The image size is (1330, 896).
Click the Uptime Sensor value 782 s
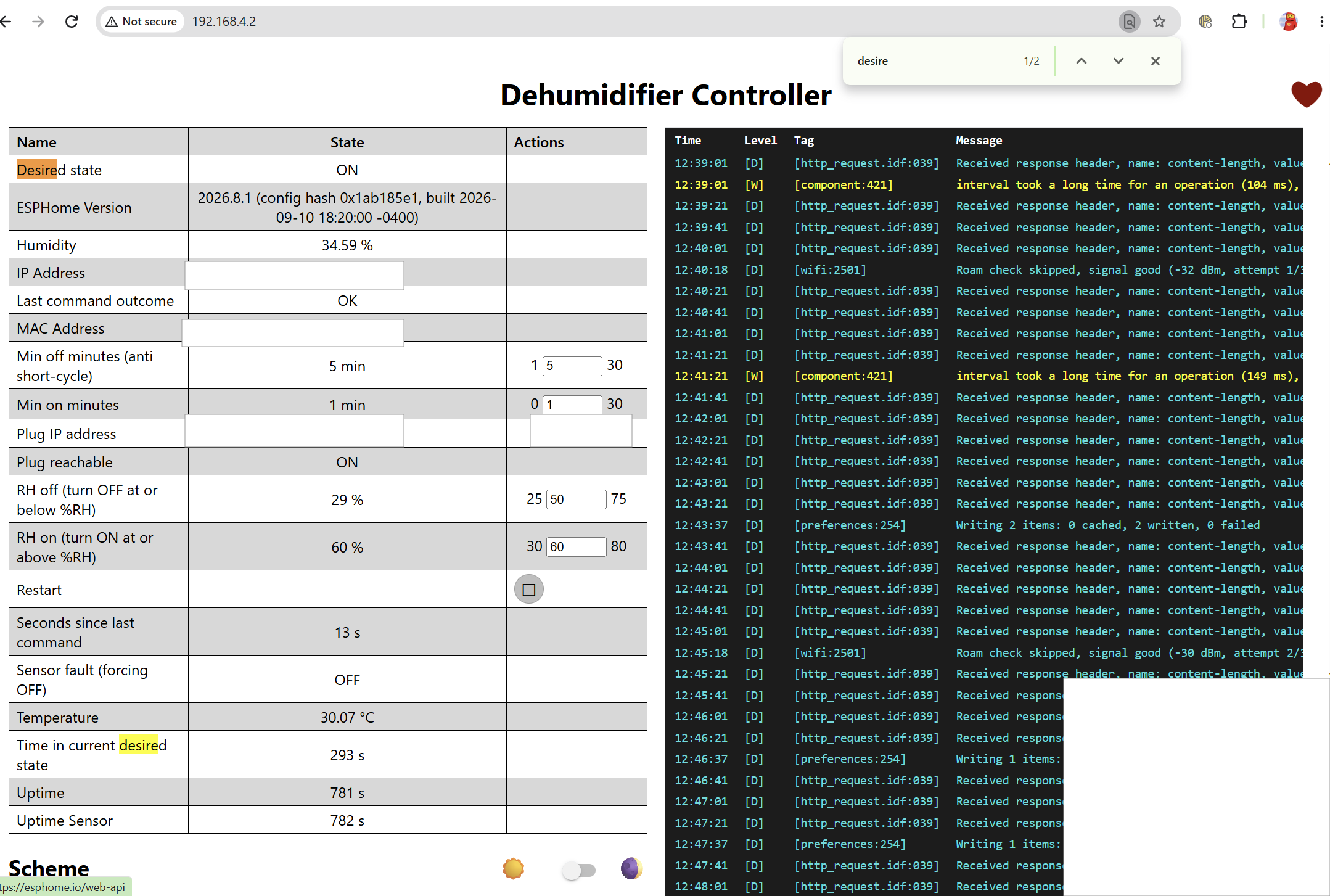[x=347, y=820]
